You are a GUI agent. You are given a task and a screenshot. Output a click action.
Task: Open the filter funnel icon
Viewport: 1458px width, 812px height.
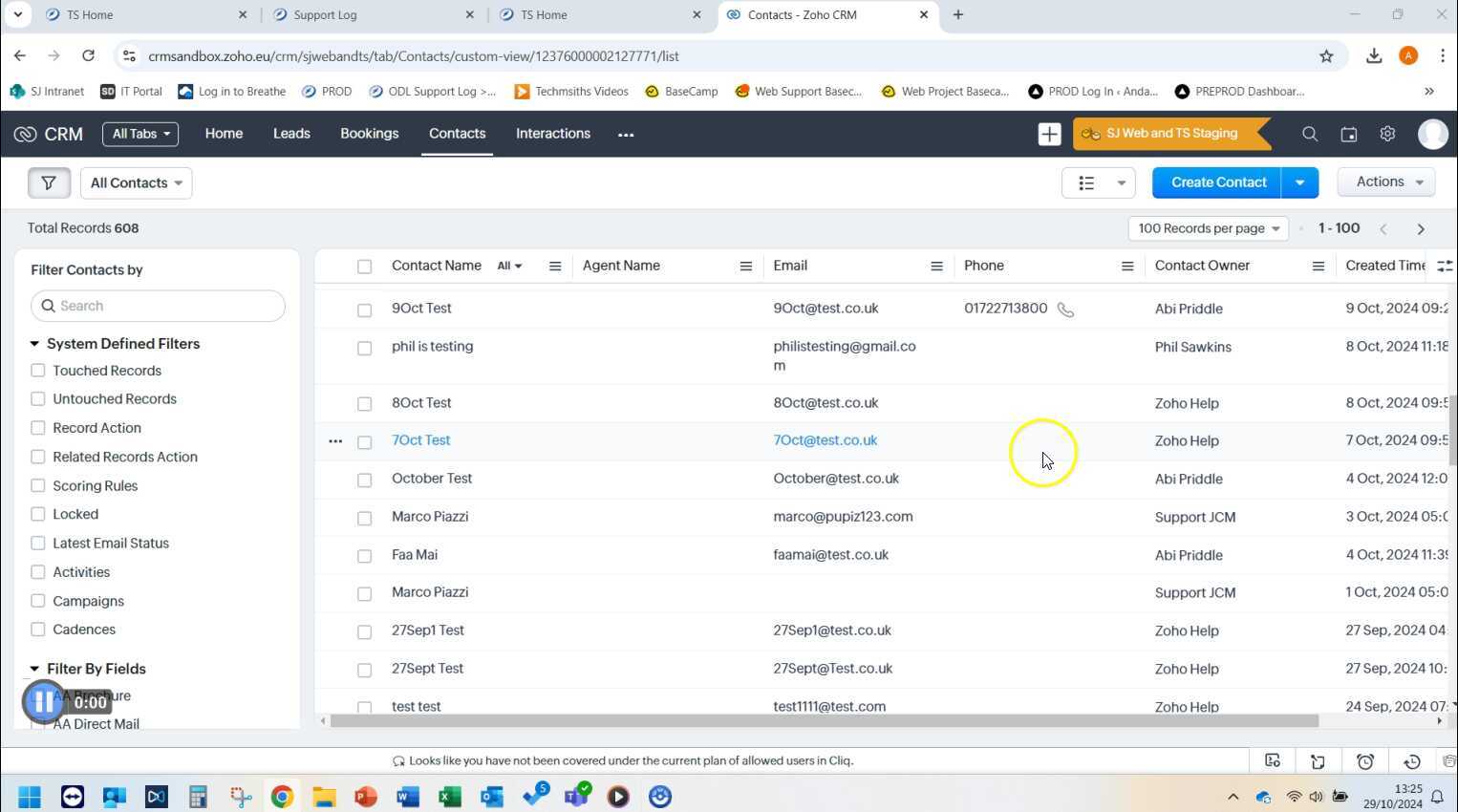coord(49,183)
